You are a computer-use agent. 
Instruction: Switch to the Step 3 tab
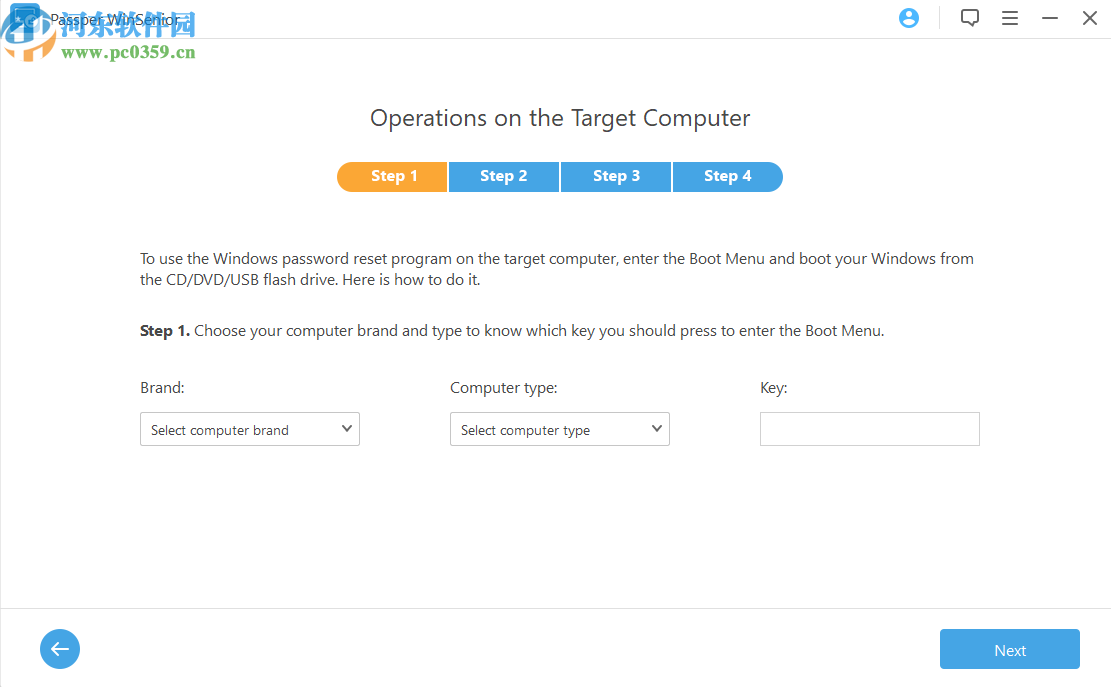coord(616,176)
